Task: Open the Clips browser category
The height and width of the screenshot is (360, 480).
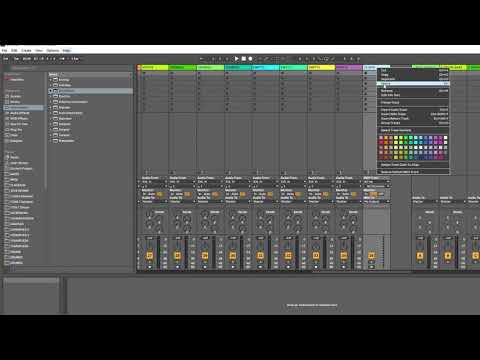Action: point(14,135)
